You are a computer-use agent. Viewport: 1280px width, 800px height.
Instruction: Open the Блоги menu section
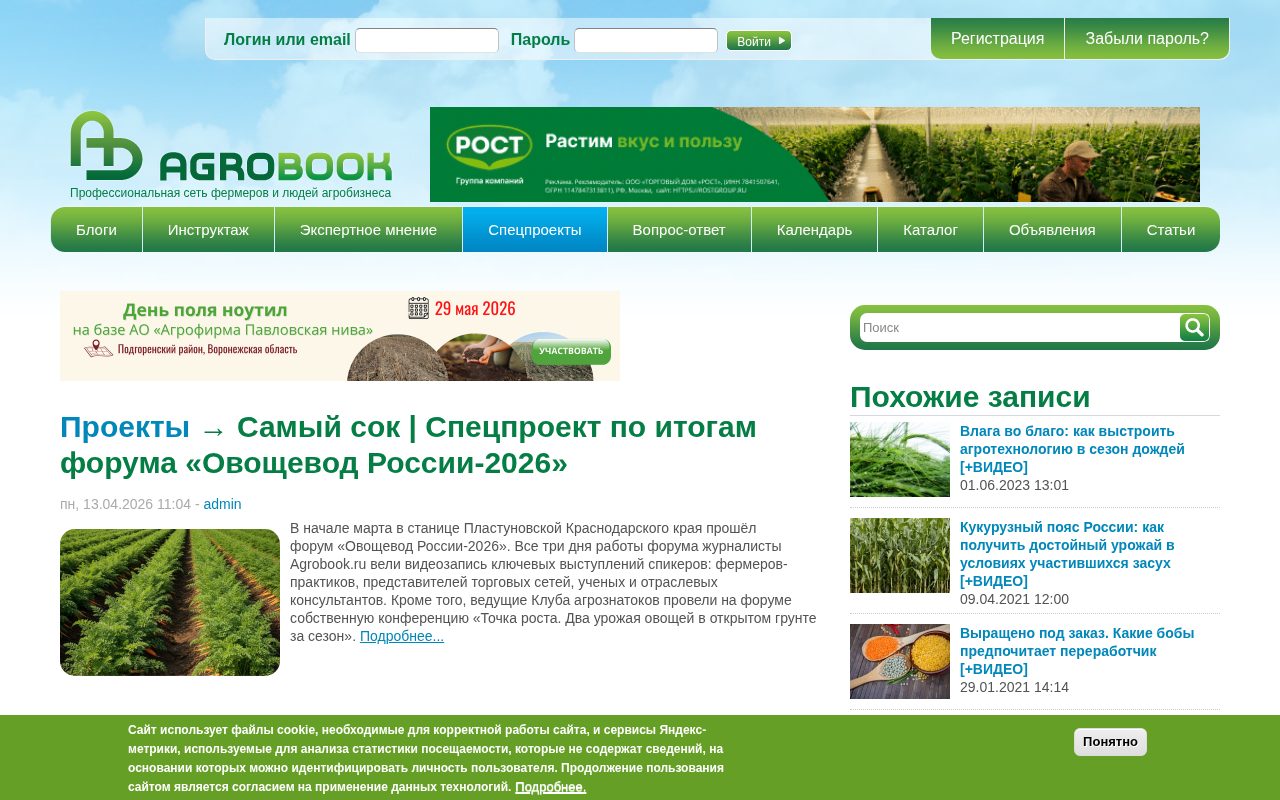96,229
